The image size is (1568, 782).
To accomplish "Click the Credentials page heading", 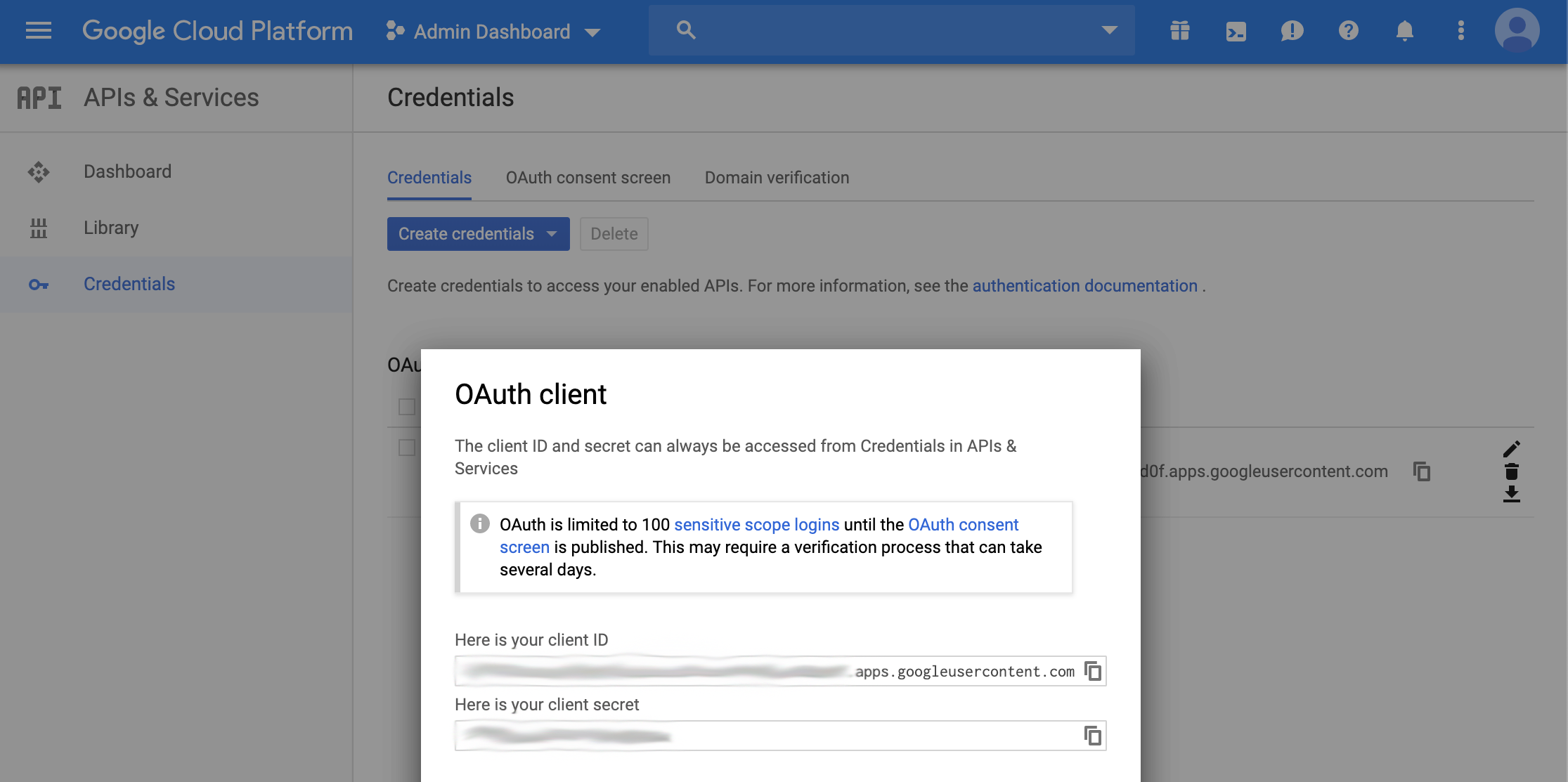I will [451, 98].
